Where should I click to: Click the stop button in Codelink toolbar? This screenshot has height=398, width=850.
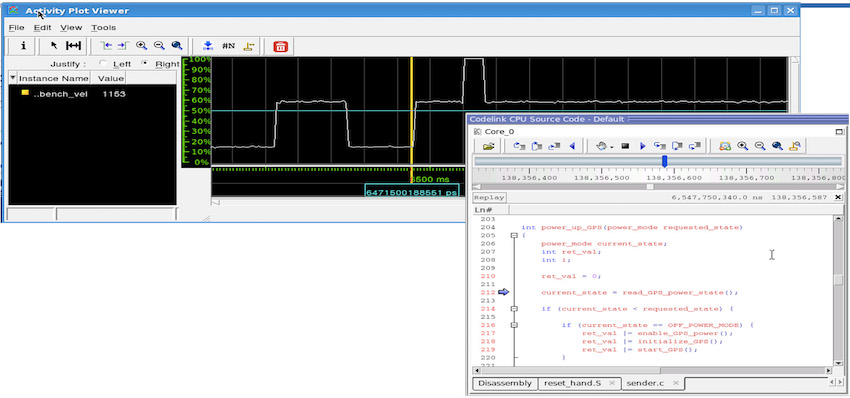pyautogui.click(x=625, y=146)
